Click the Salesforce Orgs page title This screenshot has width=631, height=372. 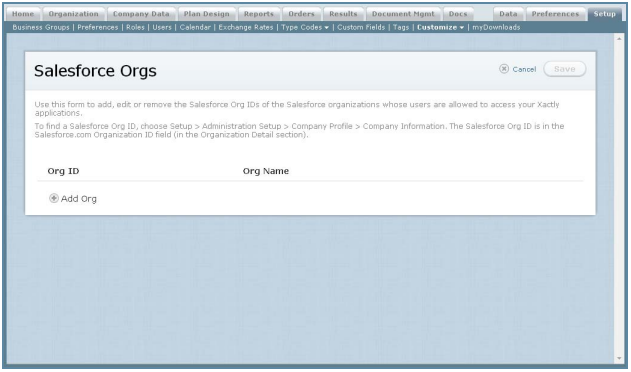(95, 71)
